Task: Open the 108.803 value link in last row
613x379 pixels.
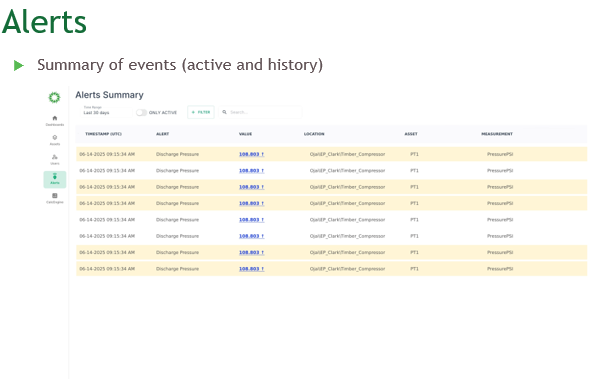Action: (251, 269)
